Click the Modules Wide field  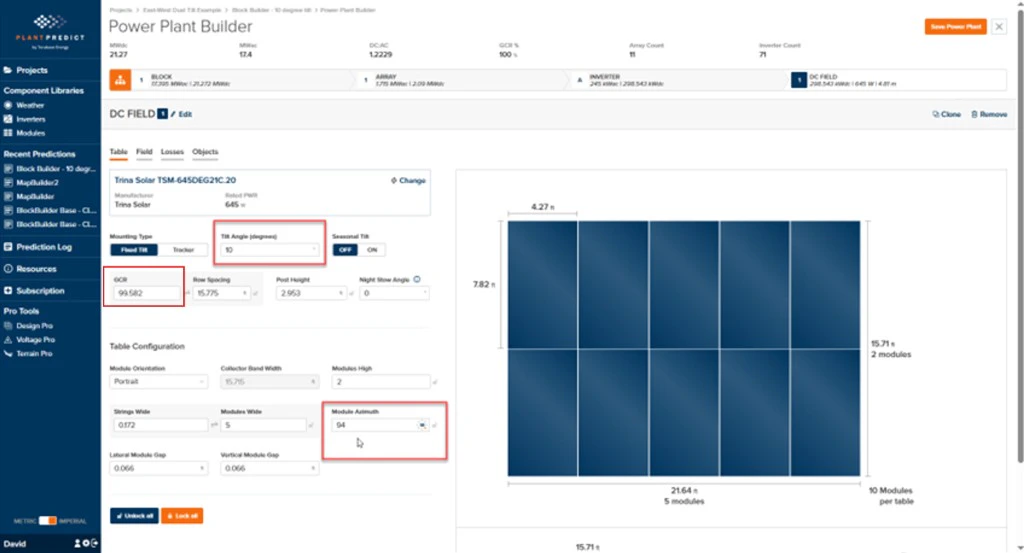click(x=264, y=425)
